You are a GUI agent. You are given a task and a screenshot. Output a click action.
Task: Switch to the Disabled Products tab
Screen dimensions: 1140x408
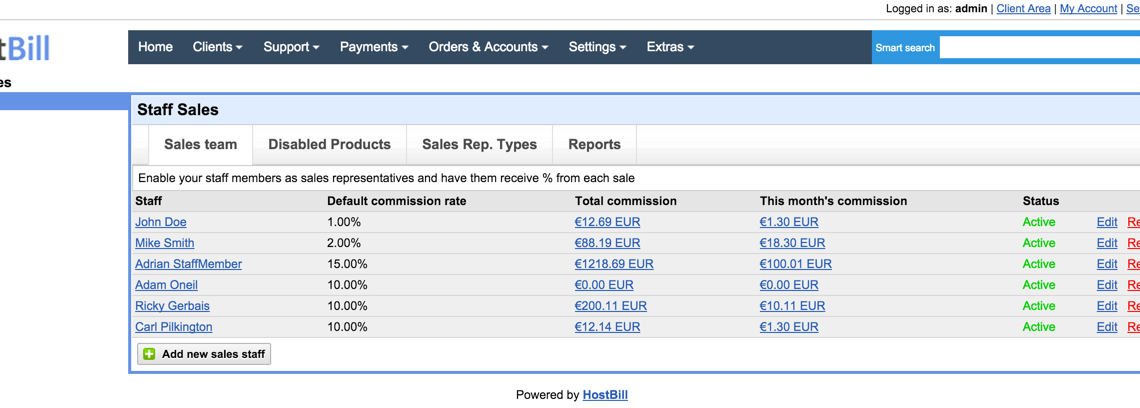click(x=329, y=144)
